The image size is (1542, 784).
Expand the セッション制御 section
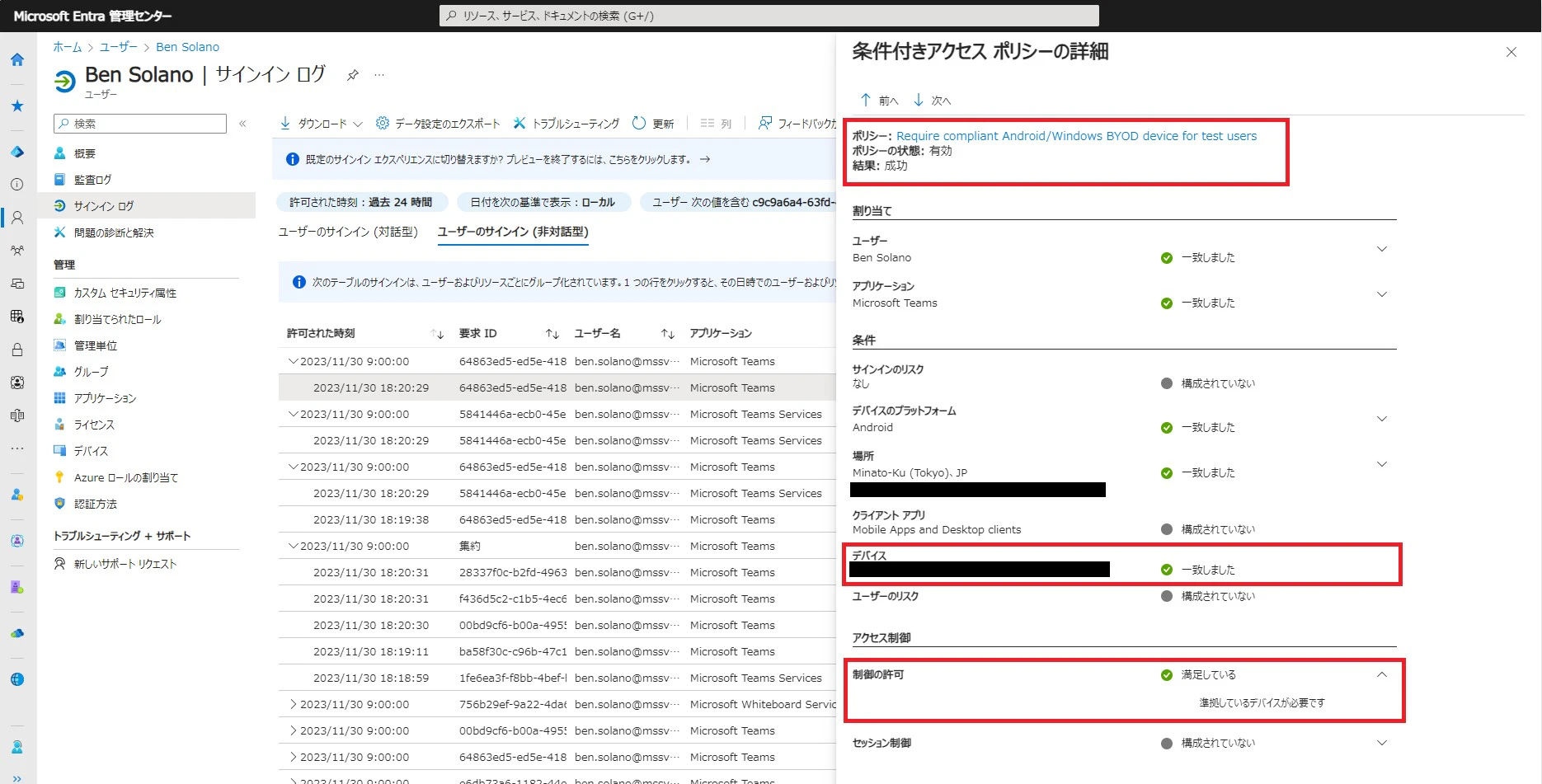click(1382, 743)
